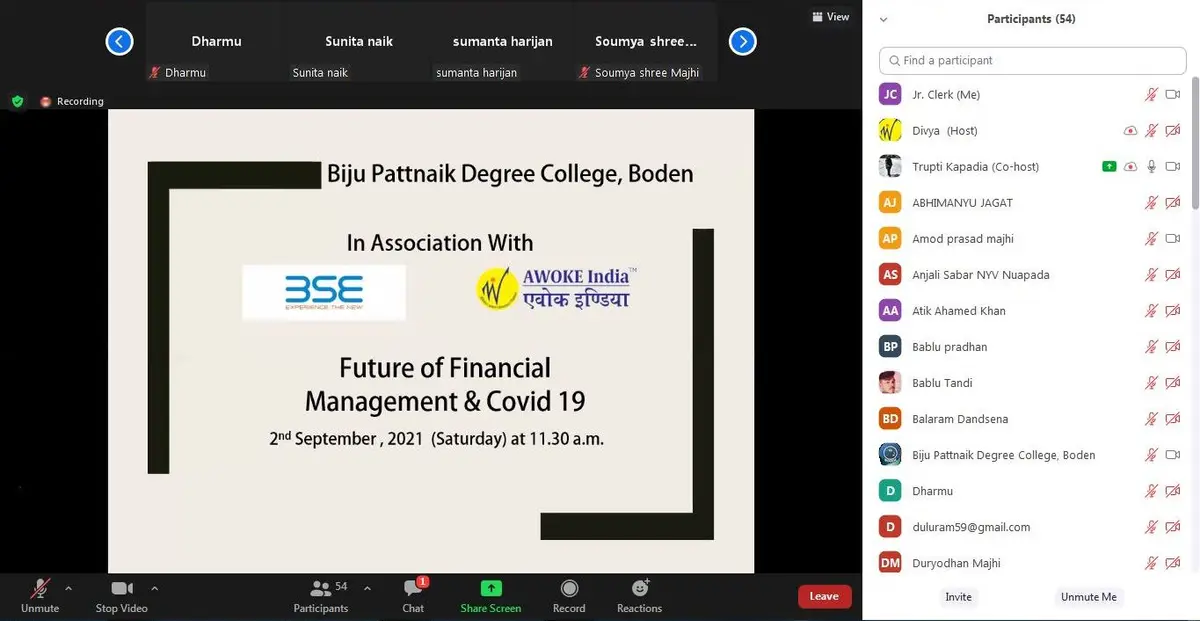Click the Invite button
The image size is (1200, 621).
(x=958, y=597)
